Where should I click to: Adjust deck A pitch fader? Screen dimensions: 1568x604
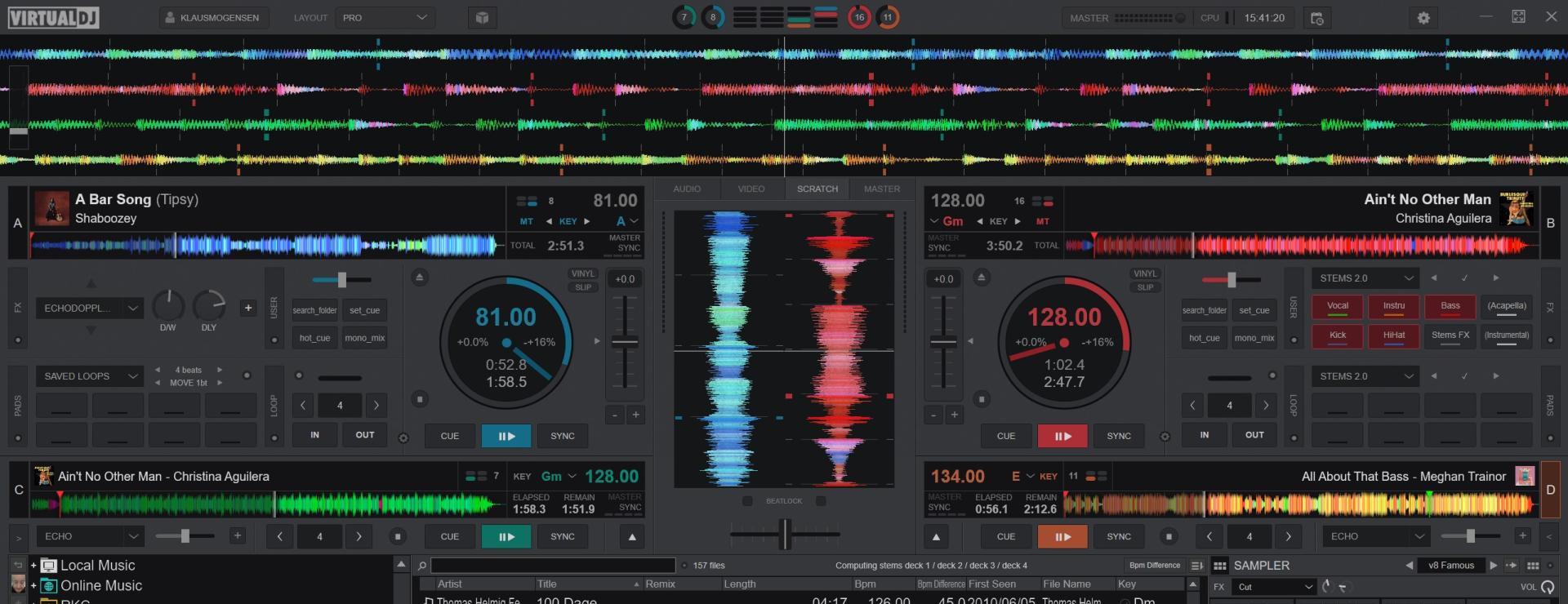point(625,341)
